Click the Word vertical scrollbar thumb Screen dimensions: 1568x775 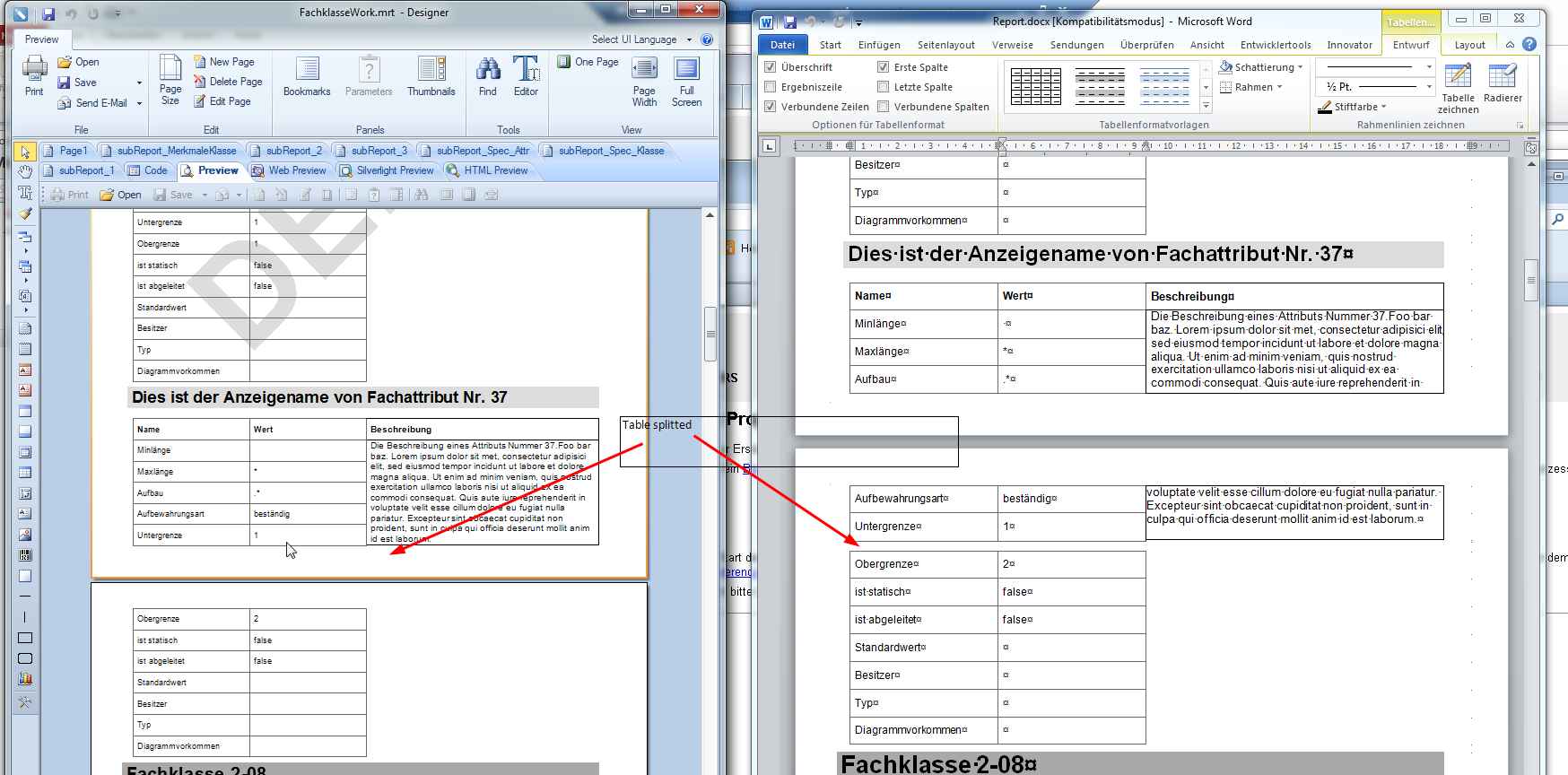(x=1531, y=280)
